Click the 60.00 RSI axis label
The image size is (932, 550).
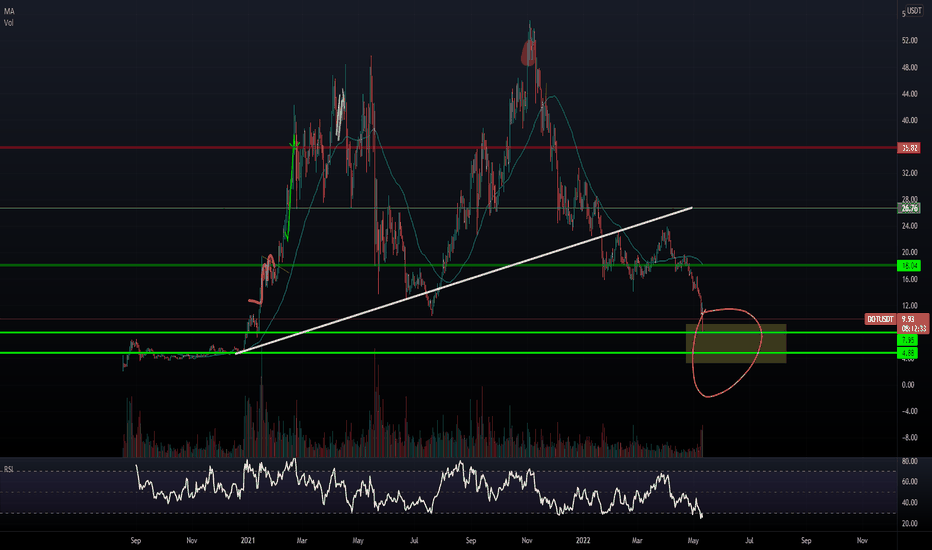click(909, 482)
